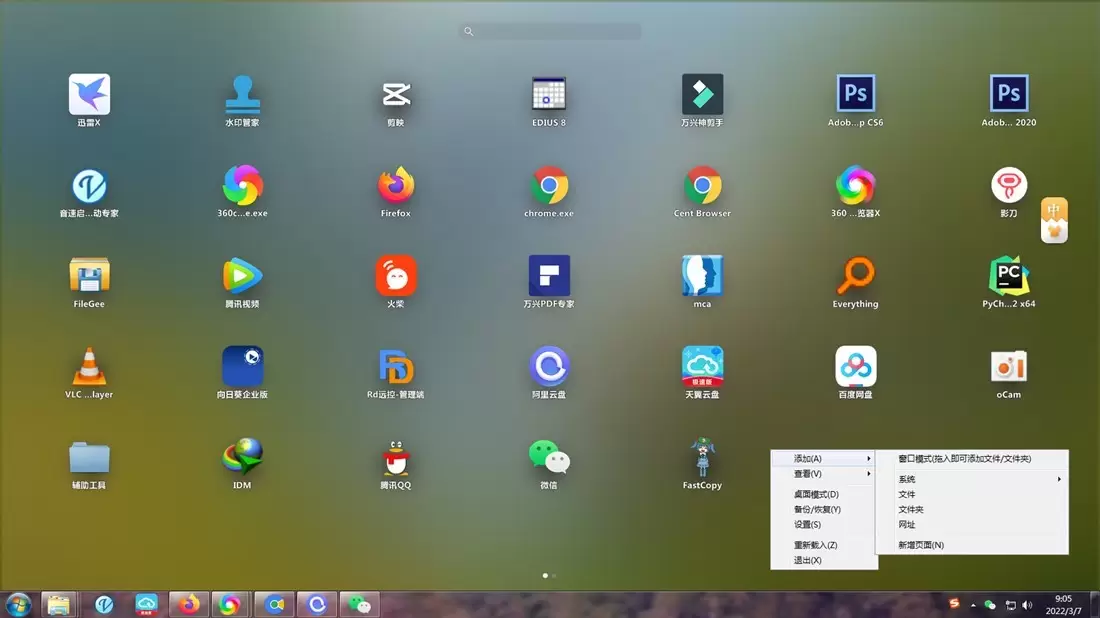Click the WeChat taskbar button
1100x618 pixels.
359,605
